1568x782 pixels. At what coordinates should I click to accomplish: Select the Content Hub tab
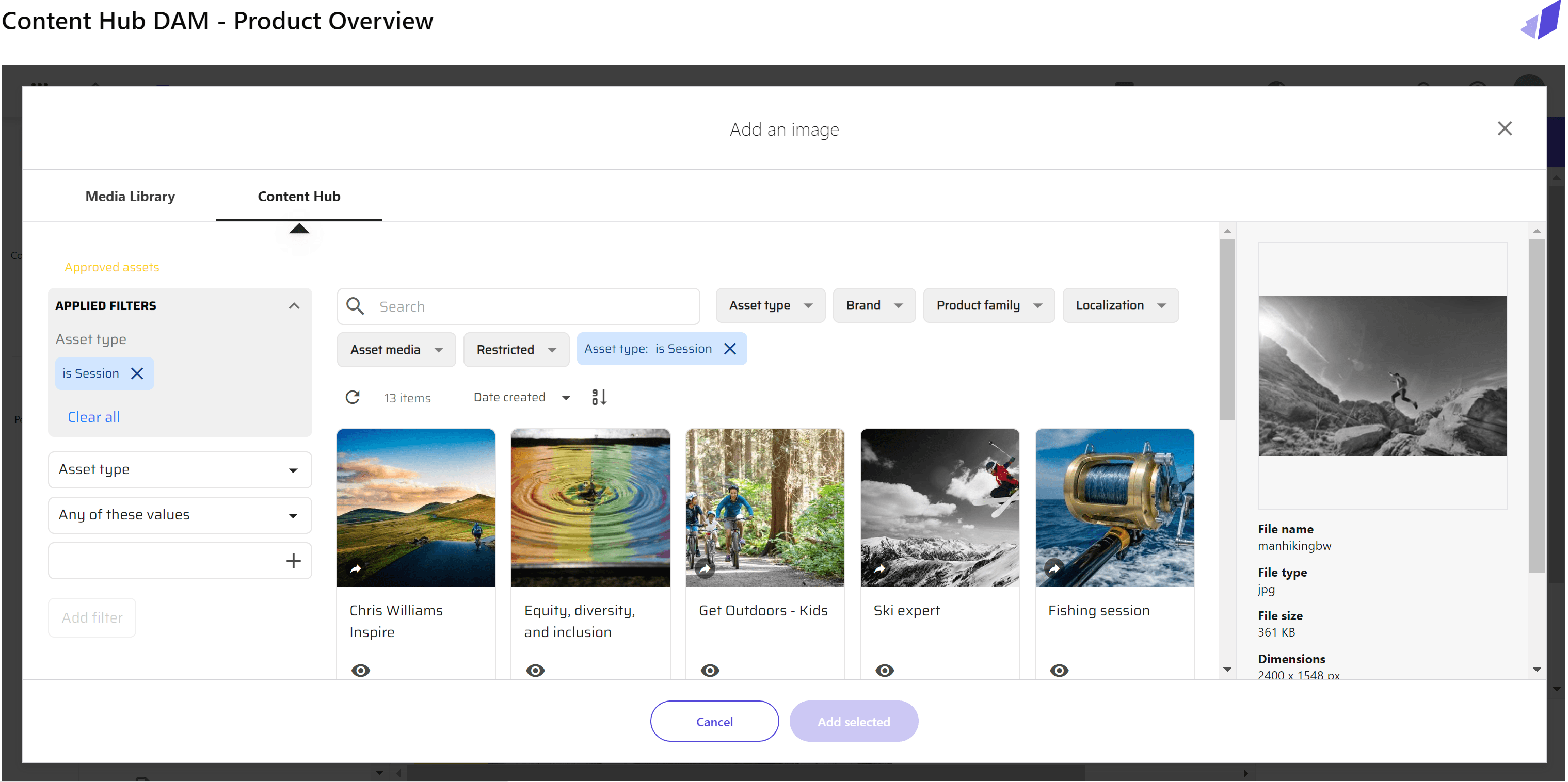[x=298, y=196]
